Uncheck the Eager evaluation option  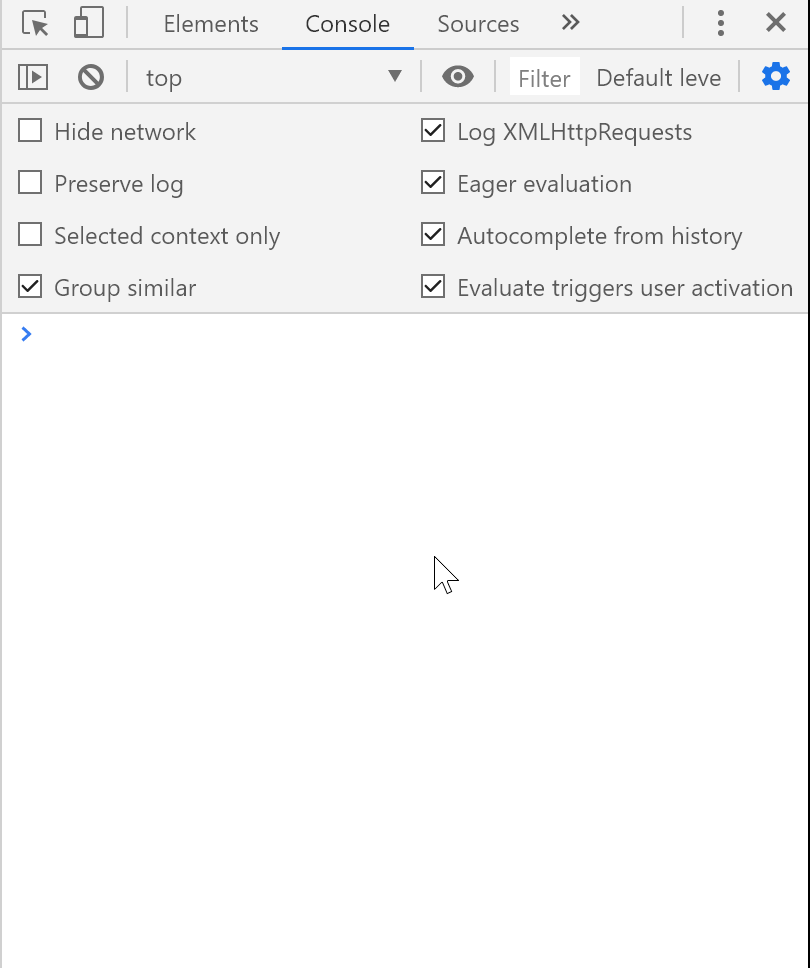[x=433, y=183]
